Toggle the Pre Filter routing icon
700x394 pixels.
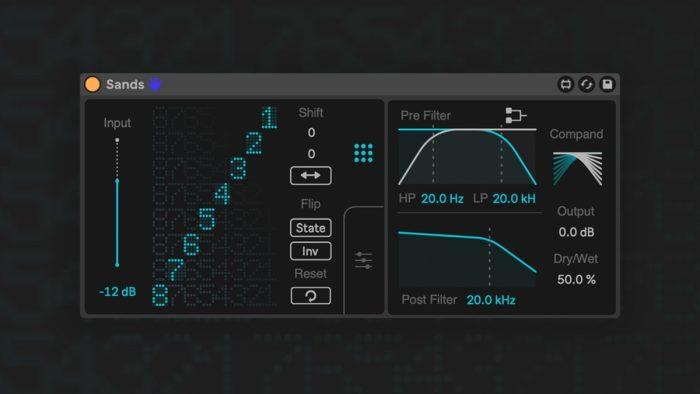pyautogui.click(x=516, y=115)
